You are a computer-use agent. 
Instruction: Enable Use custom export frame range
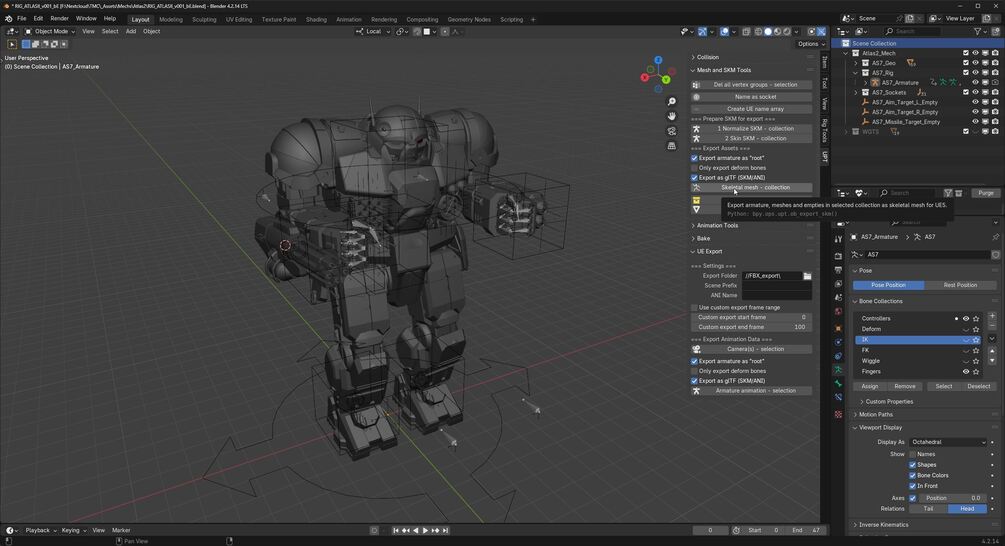click(x=695, y=307)
